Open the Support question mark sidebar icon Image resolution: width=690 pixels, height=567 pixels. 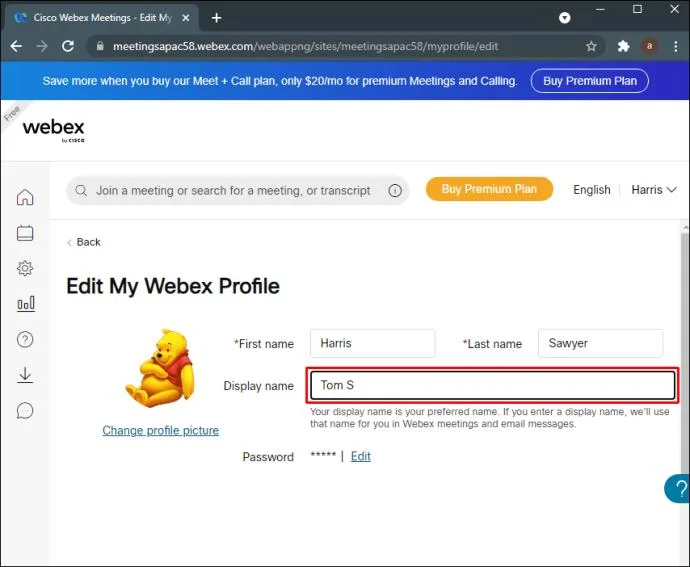coord(25,339)
